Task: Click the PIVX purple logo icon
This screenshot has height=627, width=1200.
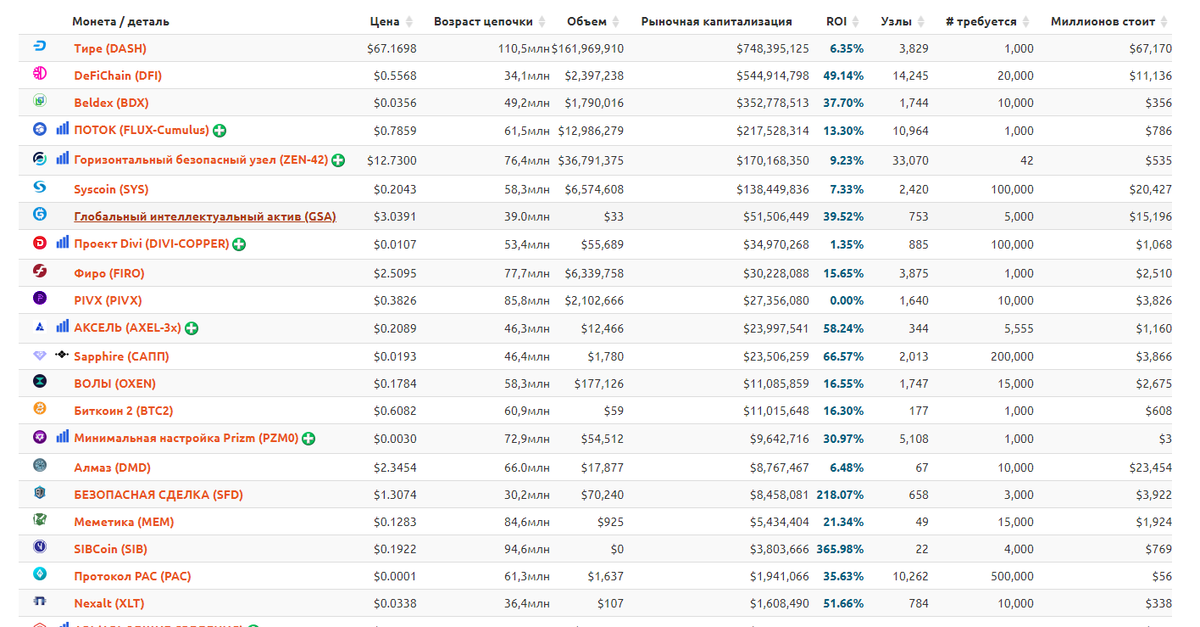Action: (40, 298)
